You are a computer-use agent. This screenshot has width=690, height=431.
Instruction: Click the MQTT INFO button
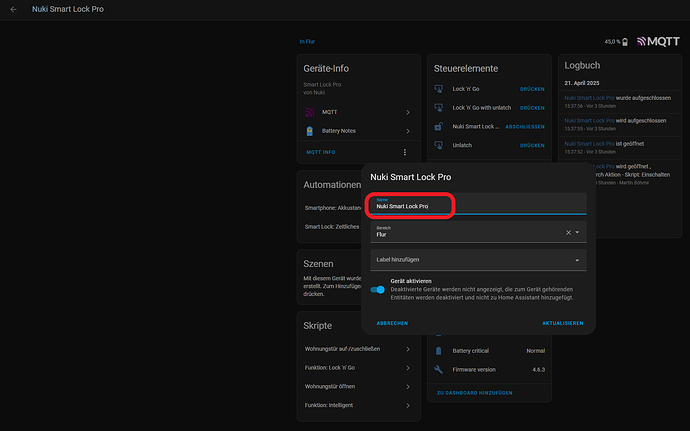point(321,152)
